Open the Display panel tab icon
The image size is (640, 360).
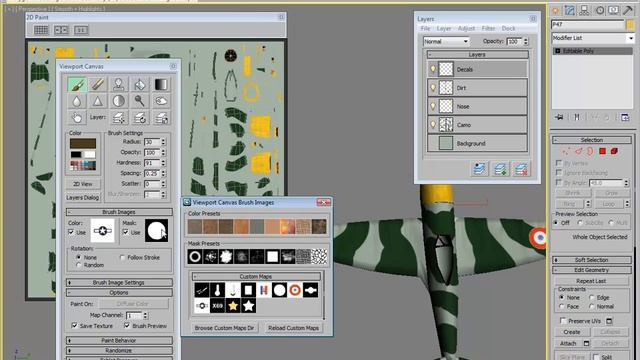coord(613,10)
